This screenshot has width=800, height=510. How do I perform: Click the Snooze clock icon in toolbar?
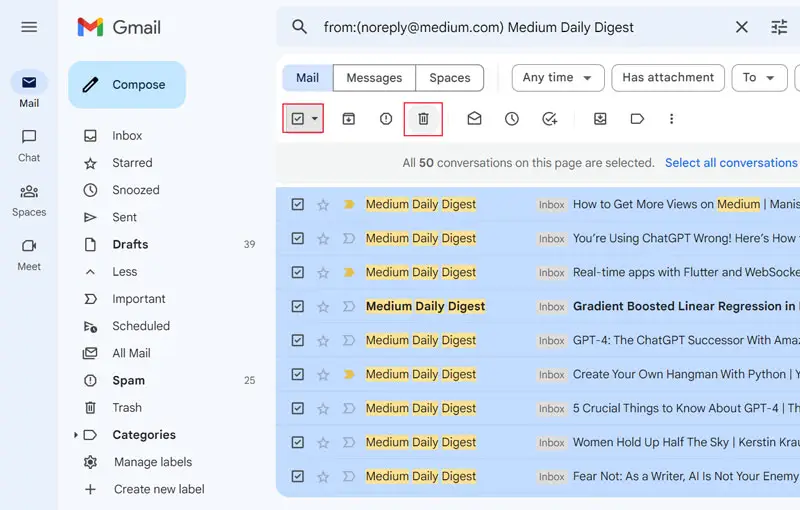[x=511, y=119]
